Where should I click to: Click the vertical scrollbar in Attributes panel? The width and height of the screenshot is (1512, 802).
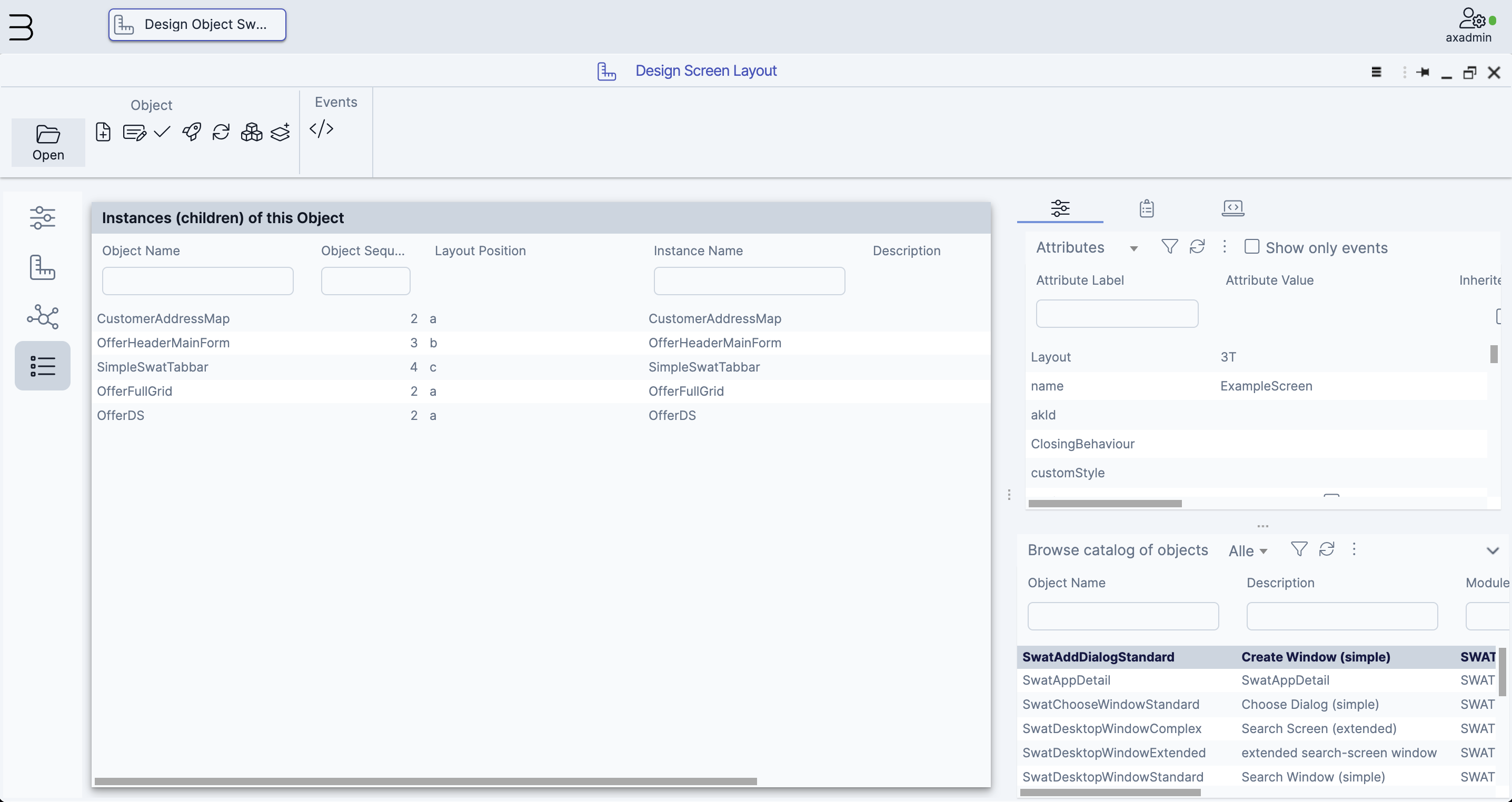click(x=1494, y=354)
